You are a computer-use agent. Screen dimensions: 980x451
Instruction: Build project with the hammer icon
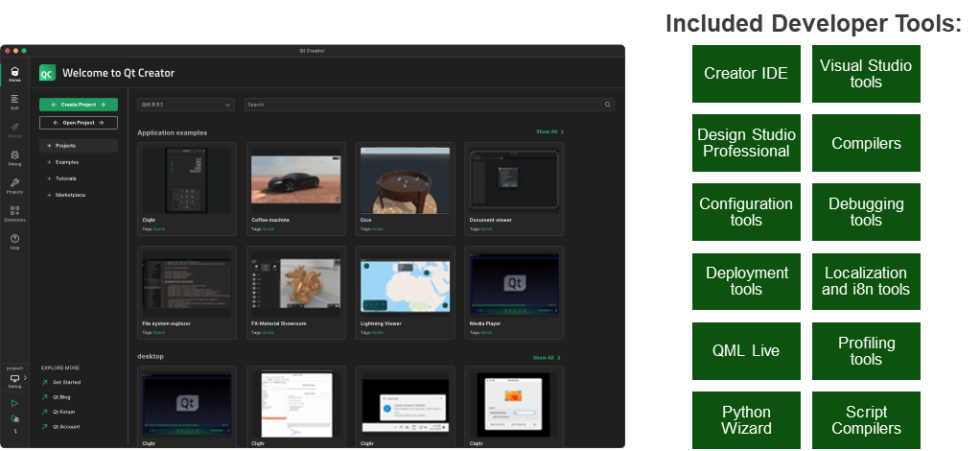coord(14,431)
